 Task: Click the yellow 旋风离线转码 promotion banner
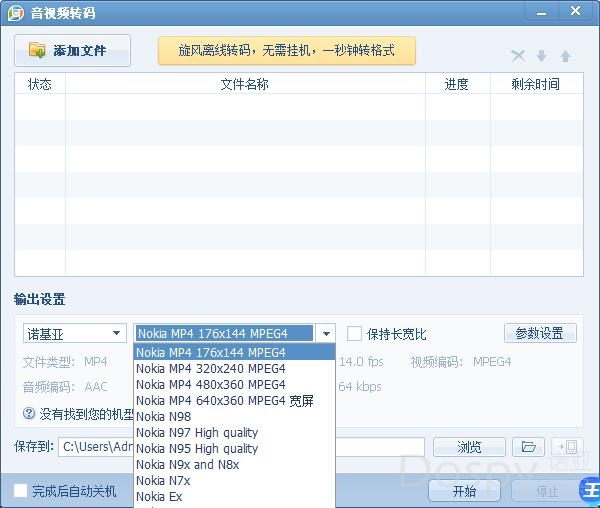tap(287, 50)
